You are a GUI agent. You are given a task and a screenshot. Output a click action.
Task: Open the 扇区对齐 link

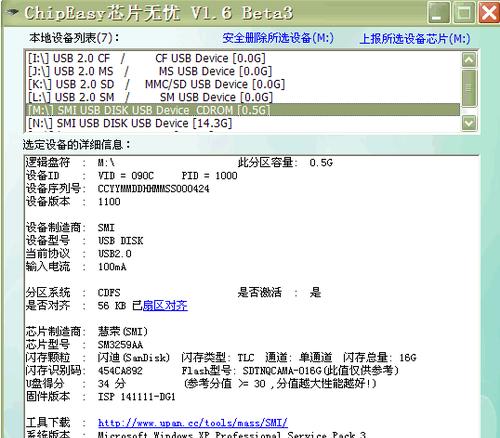[x=165, y=306]
